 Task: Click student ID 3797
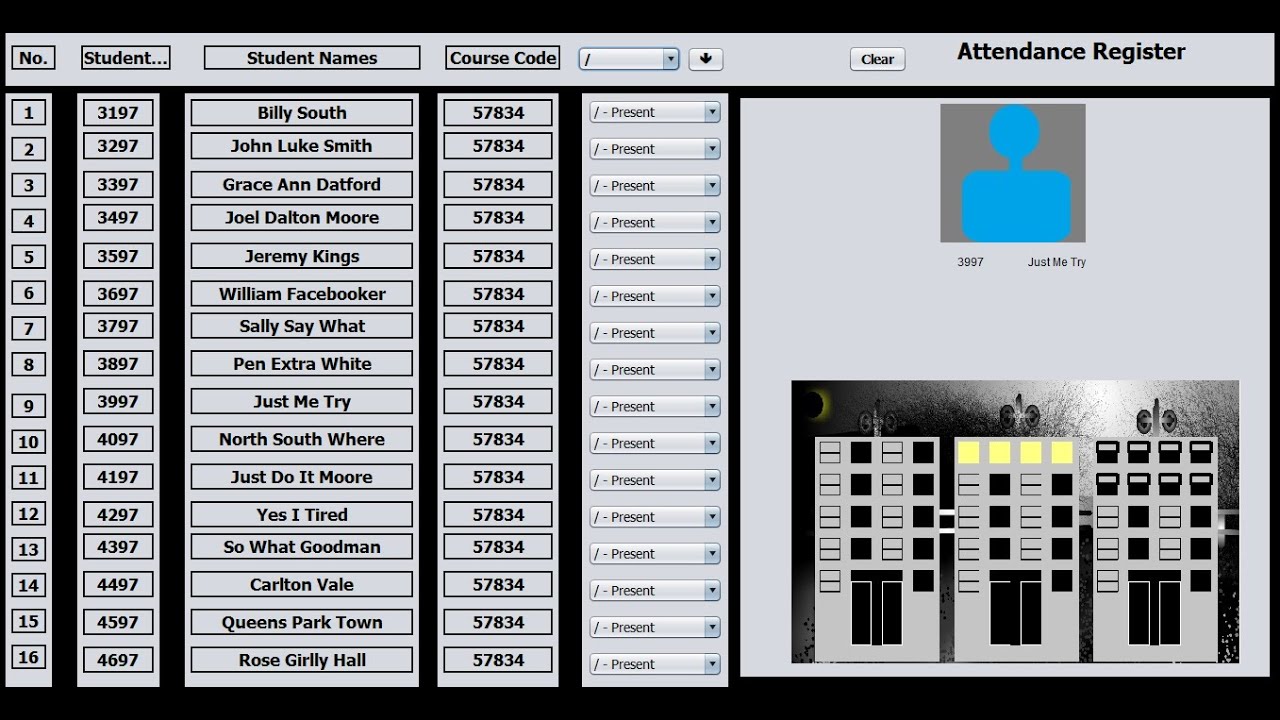click(x=117, y=326)
